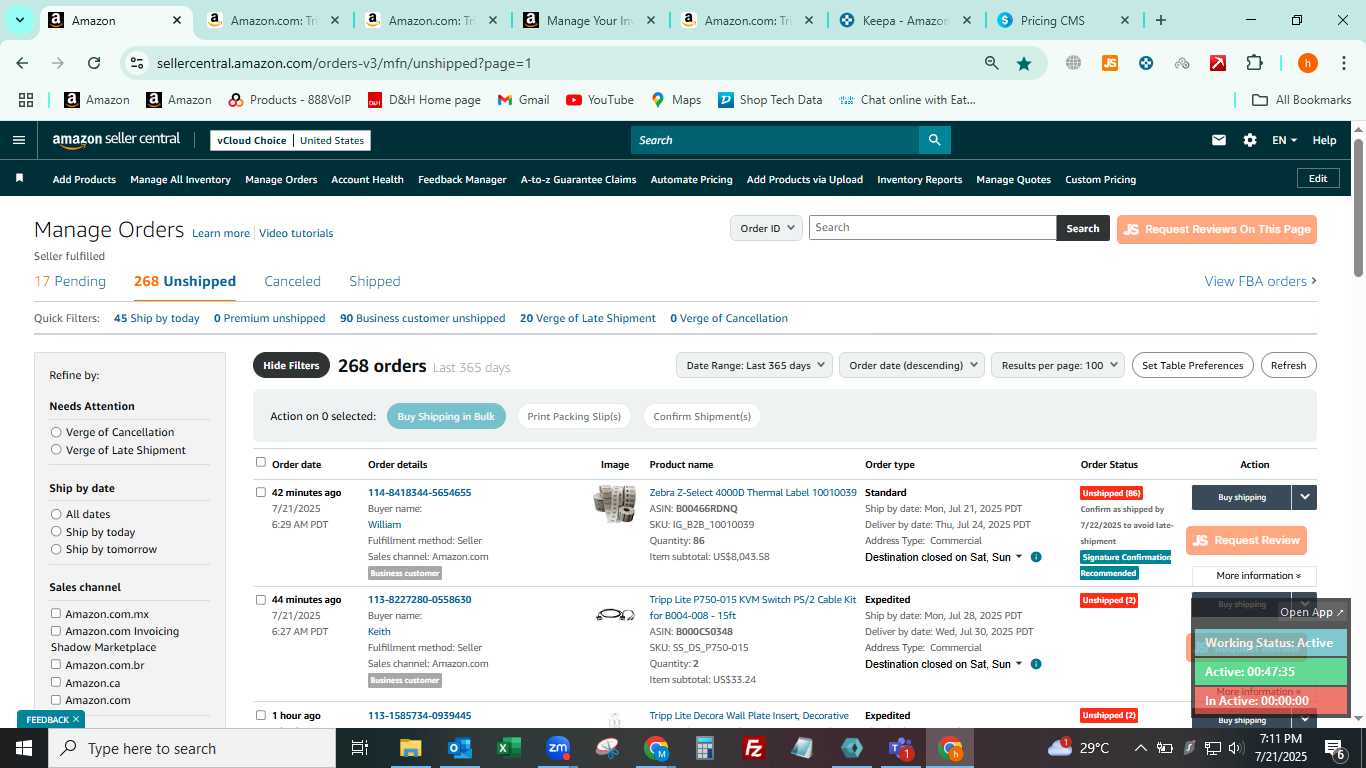
Task: Go back with the browser back arrow
Action: point(22,63)
